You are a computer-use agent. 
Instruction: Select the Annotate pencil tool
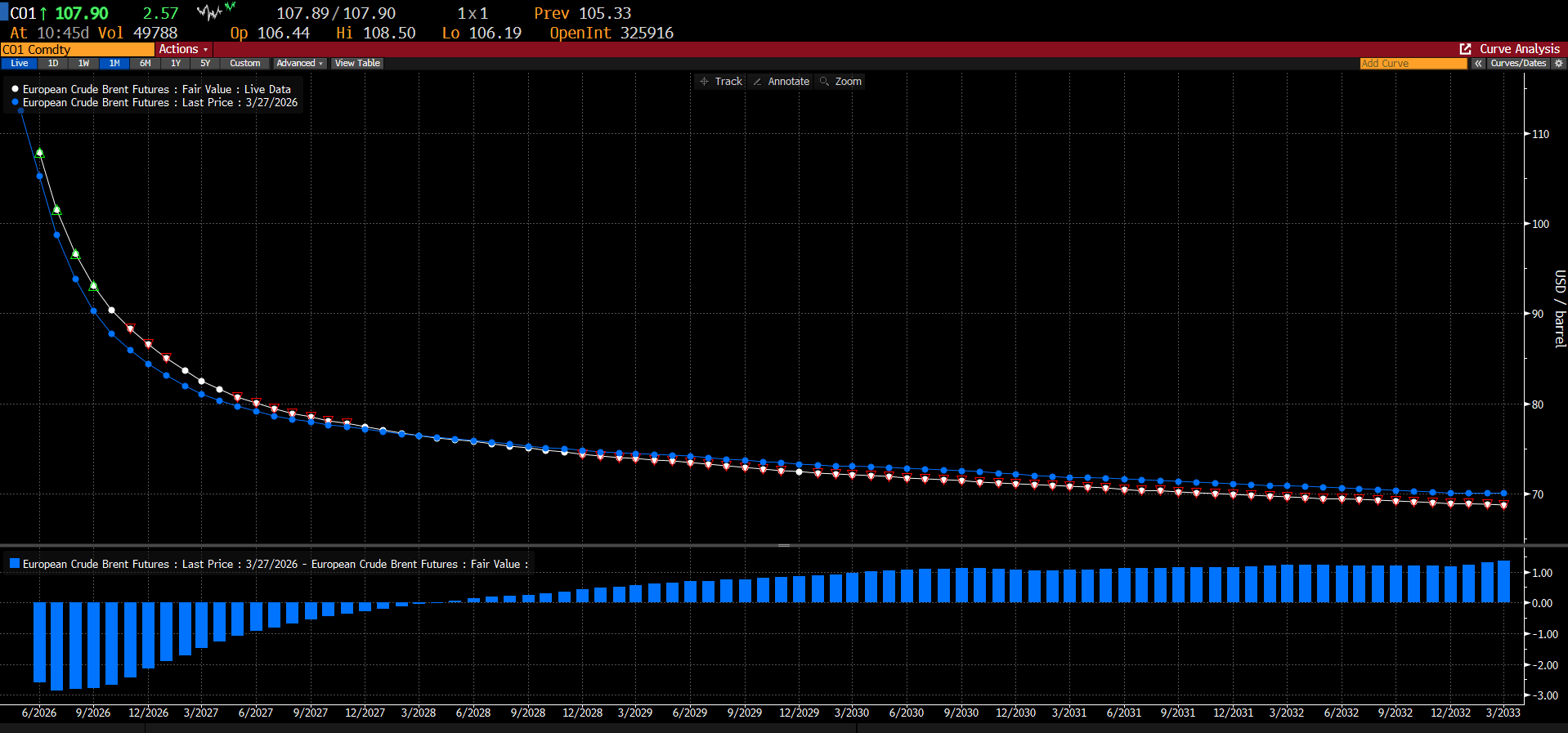click(x=781, y=81)
